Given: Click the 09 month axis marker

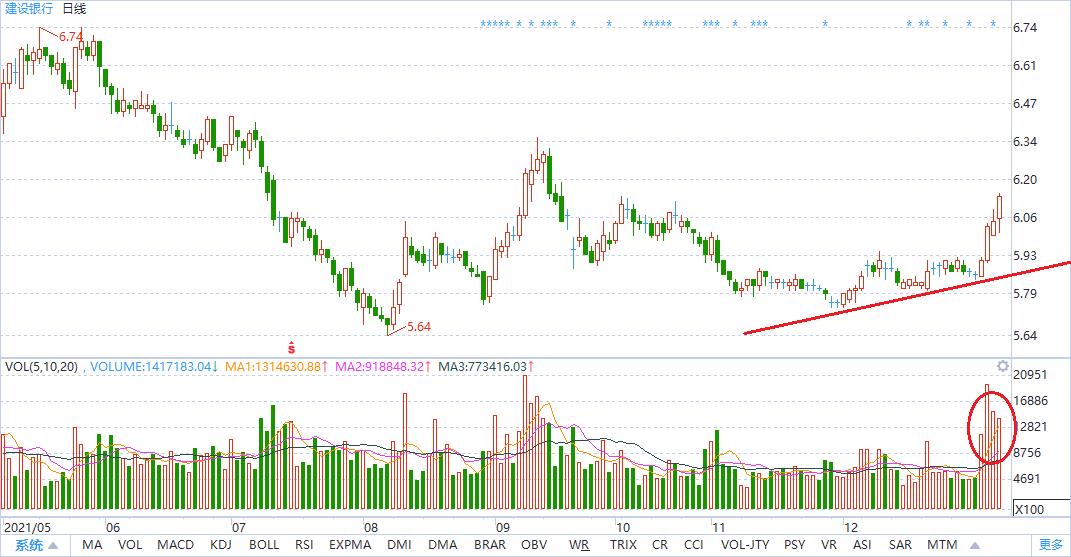Looking at the screenshot, I should tap(503, 528).
